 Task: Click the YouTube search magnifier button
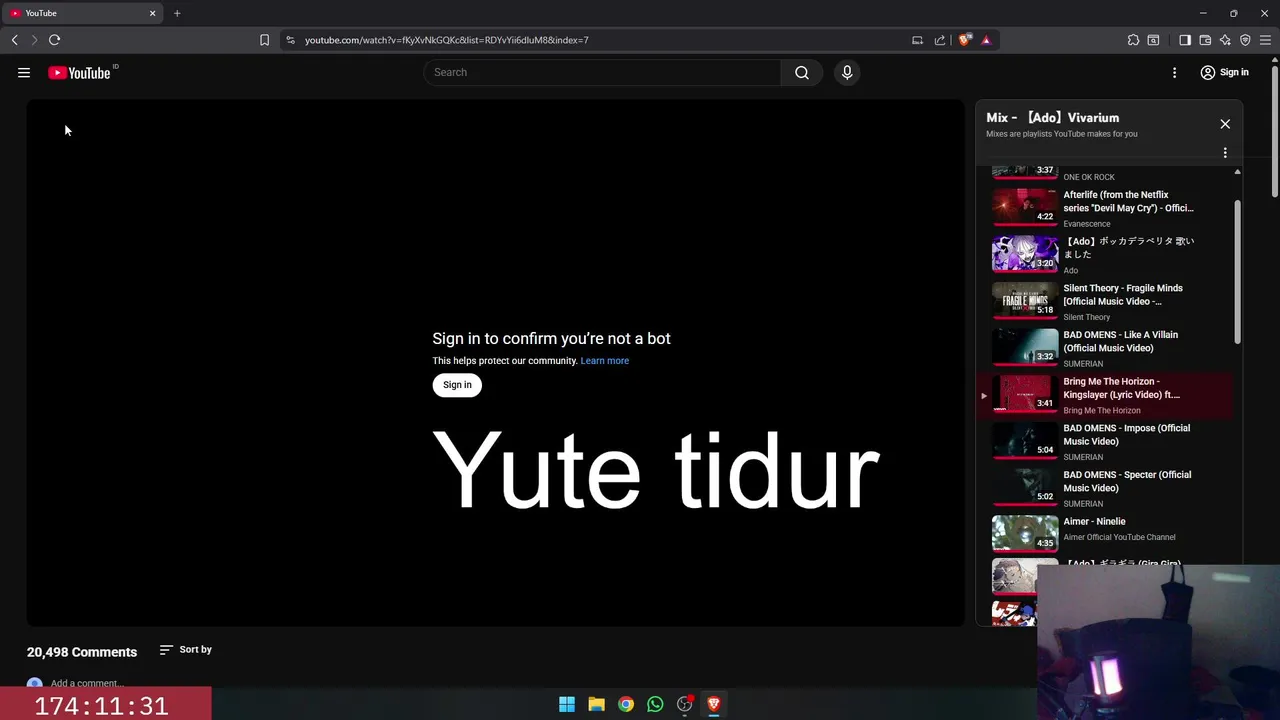coord(802,72)
